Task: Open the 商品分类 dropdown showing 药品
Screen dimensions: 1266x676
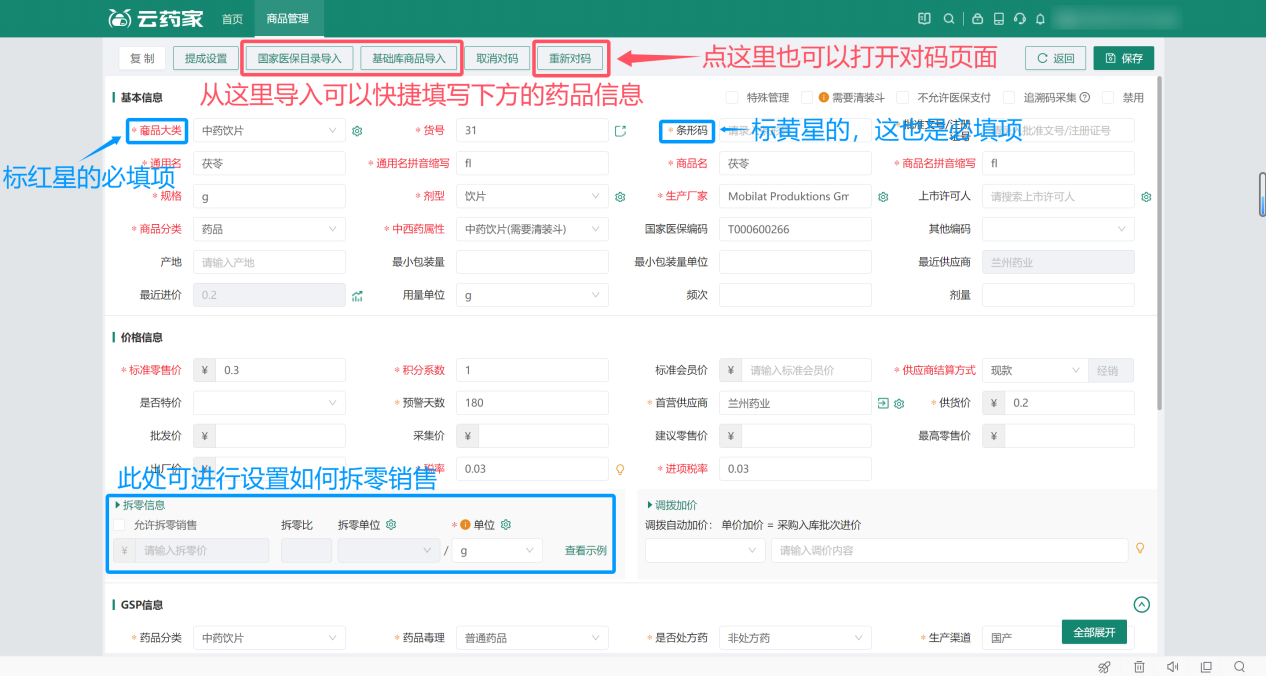Action: click(x=269, y=229)
